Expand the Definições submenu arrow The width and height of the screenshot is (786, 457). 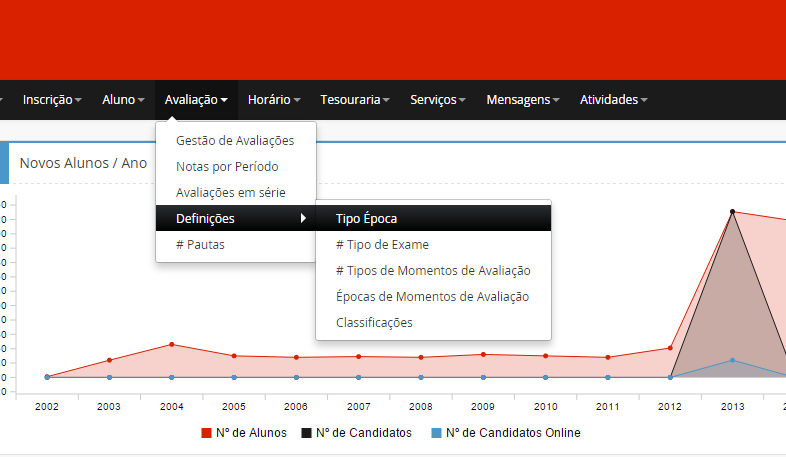click(303, 219)
